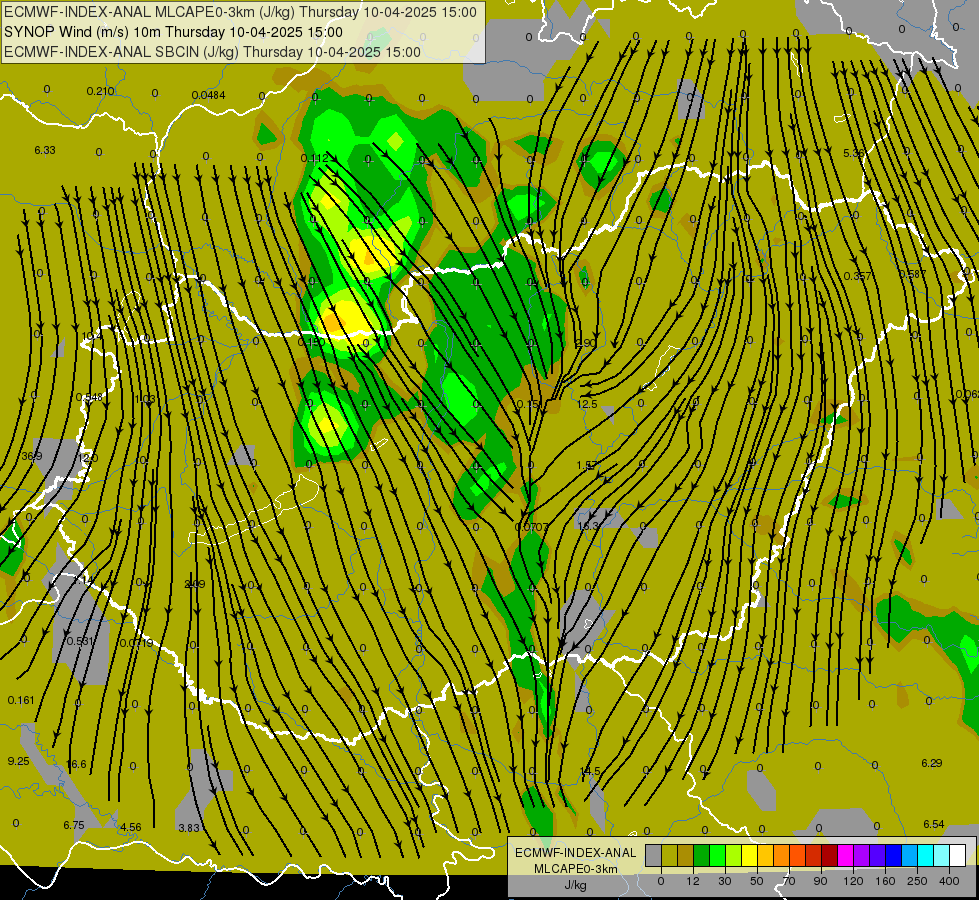Click the map value 16.6
The width and height of the screenshot is (979, 900).
click(76, 764)
